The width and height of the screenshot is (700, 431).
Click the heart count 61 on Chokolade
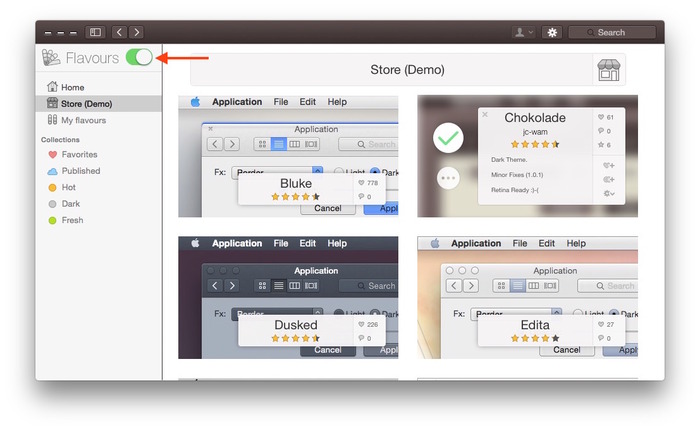coord(606,117)
